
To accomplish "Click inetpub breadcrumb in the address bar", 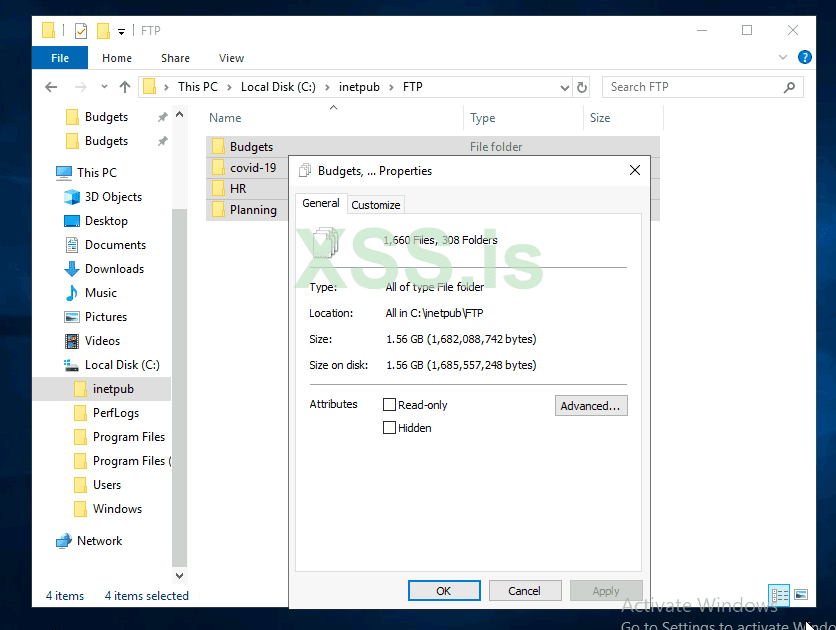I will [359, 87].
